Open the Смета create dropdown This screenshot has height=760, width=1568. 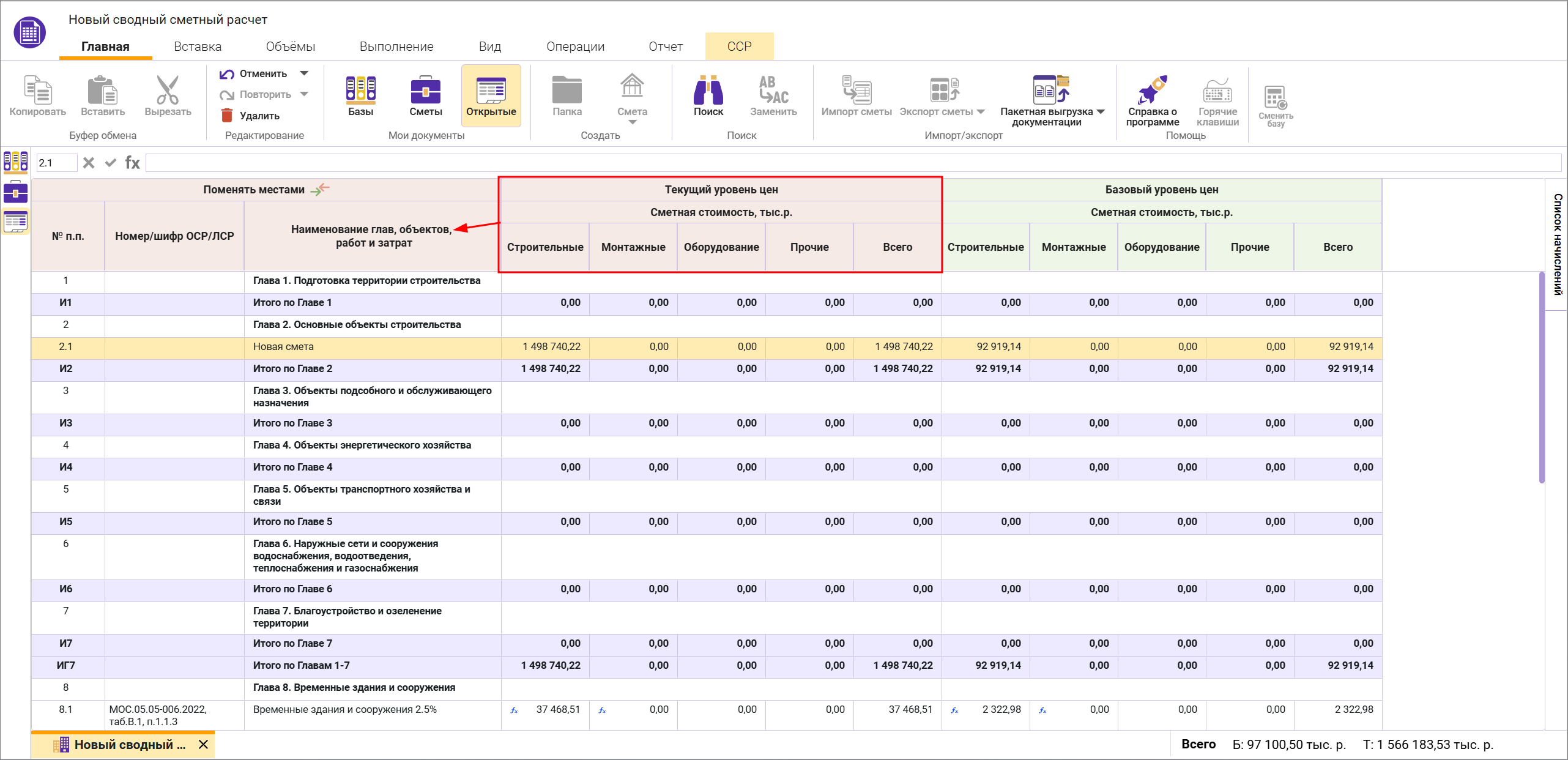click(632, 122)
